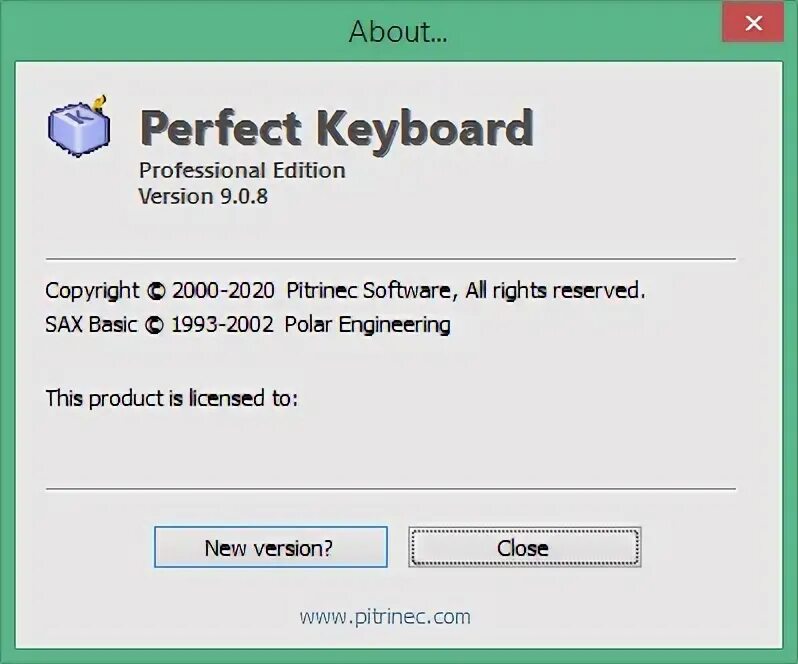Click the upper horizontal separator line
The width and height of the screenshot is (798, 664).
click(391, 259)
